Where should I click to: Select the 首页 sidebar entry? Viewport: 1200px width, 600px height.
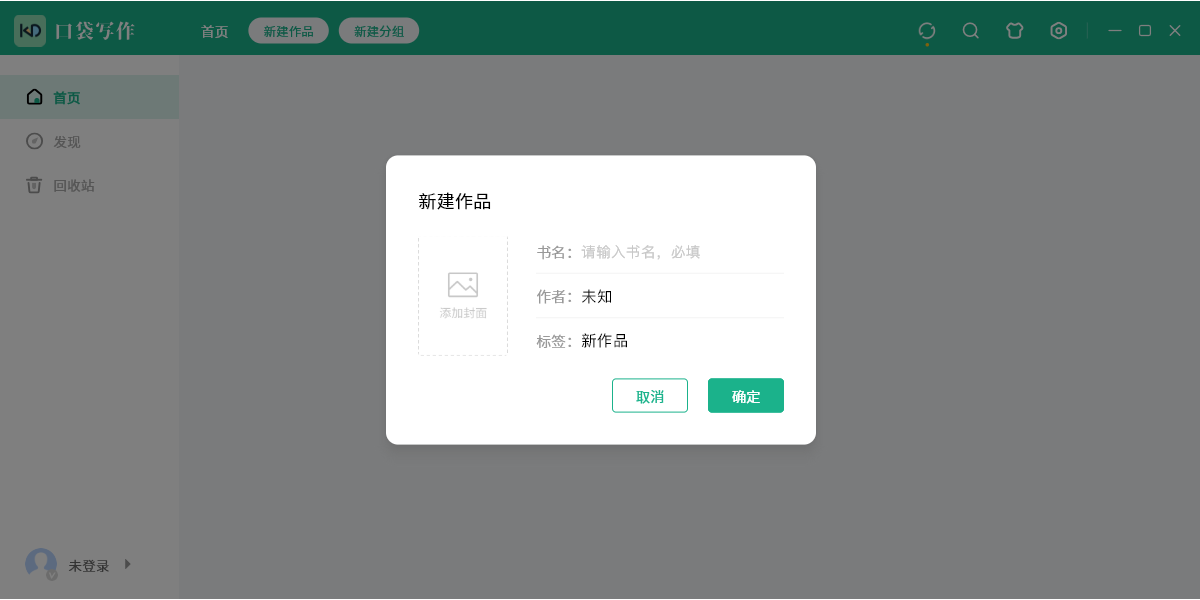(x=68, y=97)
